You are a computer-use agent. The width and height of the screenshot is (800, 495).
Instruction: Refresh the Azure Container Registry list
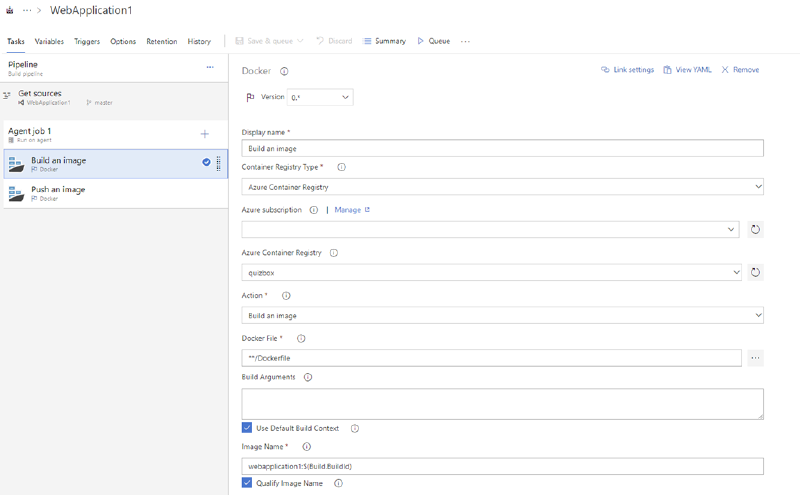point(755,273)
